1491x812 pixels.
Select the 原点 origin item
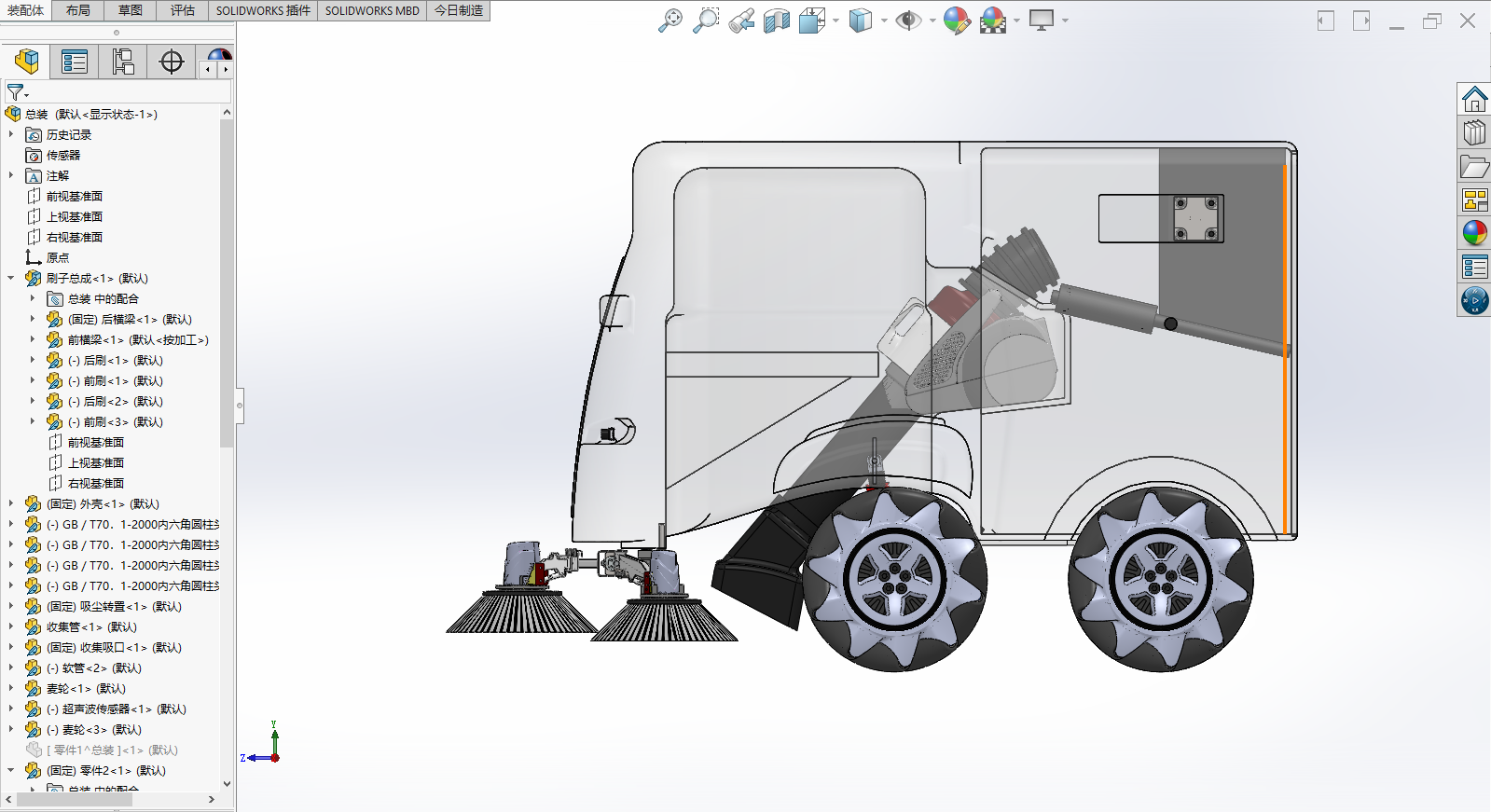pos(58,257)
